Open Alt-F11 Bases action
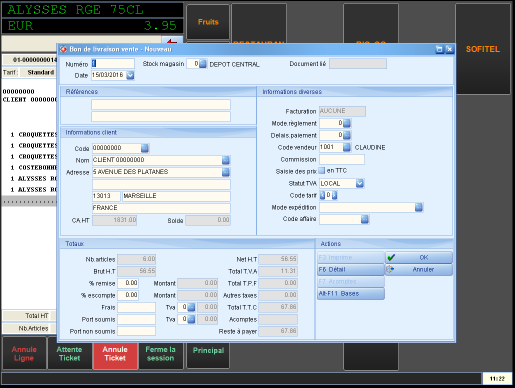Viewport: 515px width, 388px height. (351, 293)
